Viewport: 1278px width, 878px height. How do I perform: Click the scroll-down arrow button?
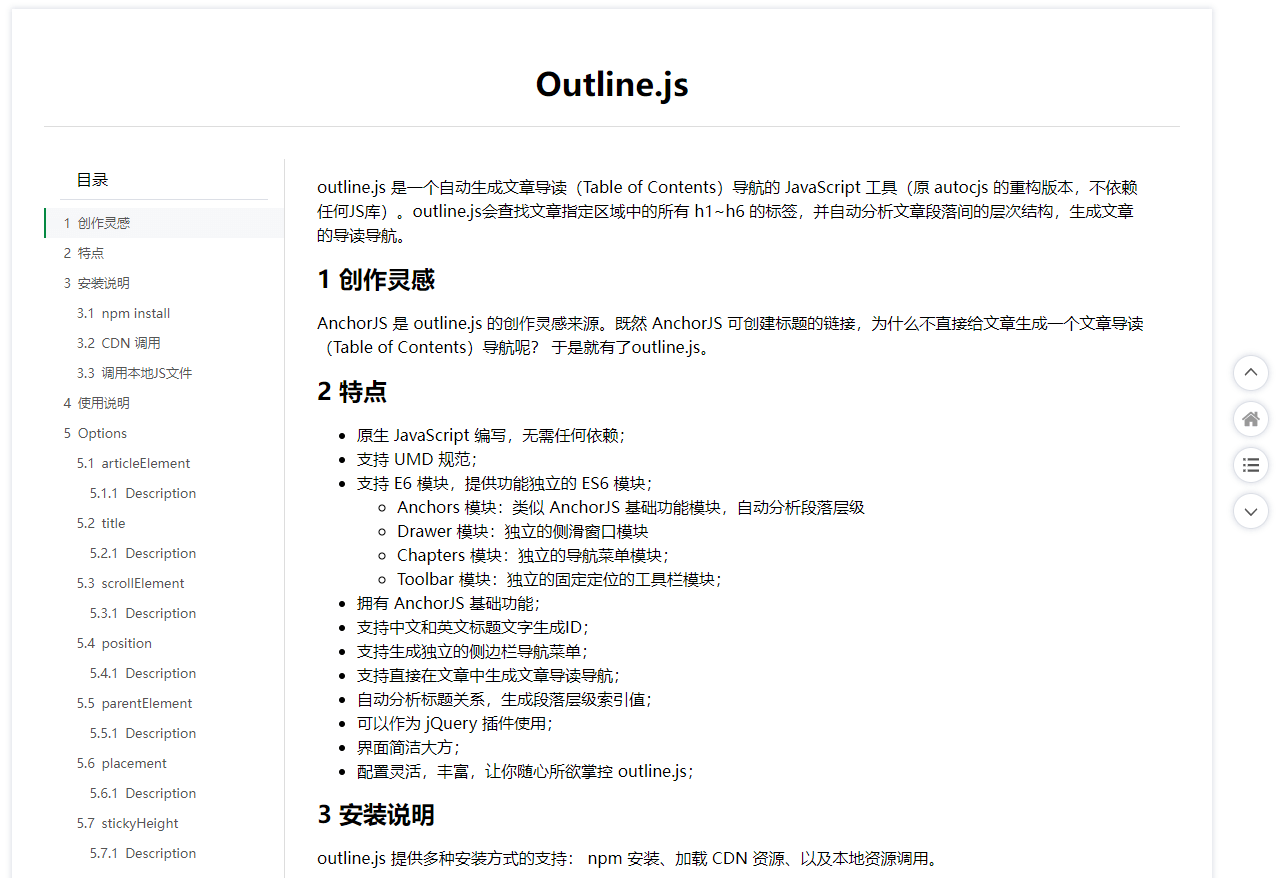pyautogui.click(x=1250, y=511)
